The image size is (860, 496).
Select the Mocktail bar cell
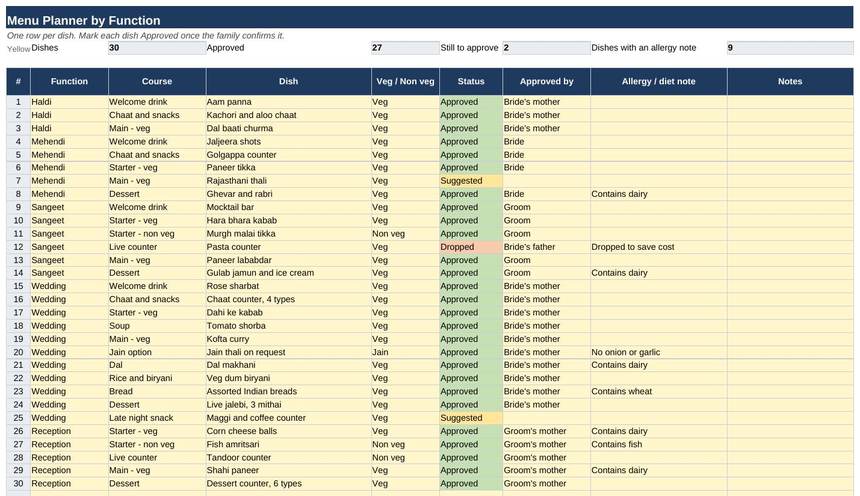[x=288, y=207]
